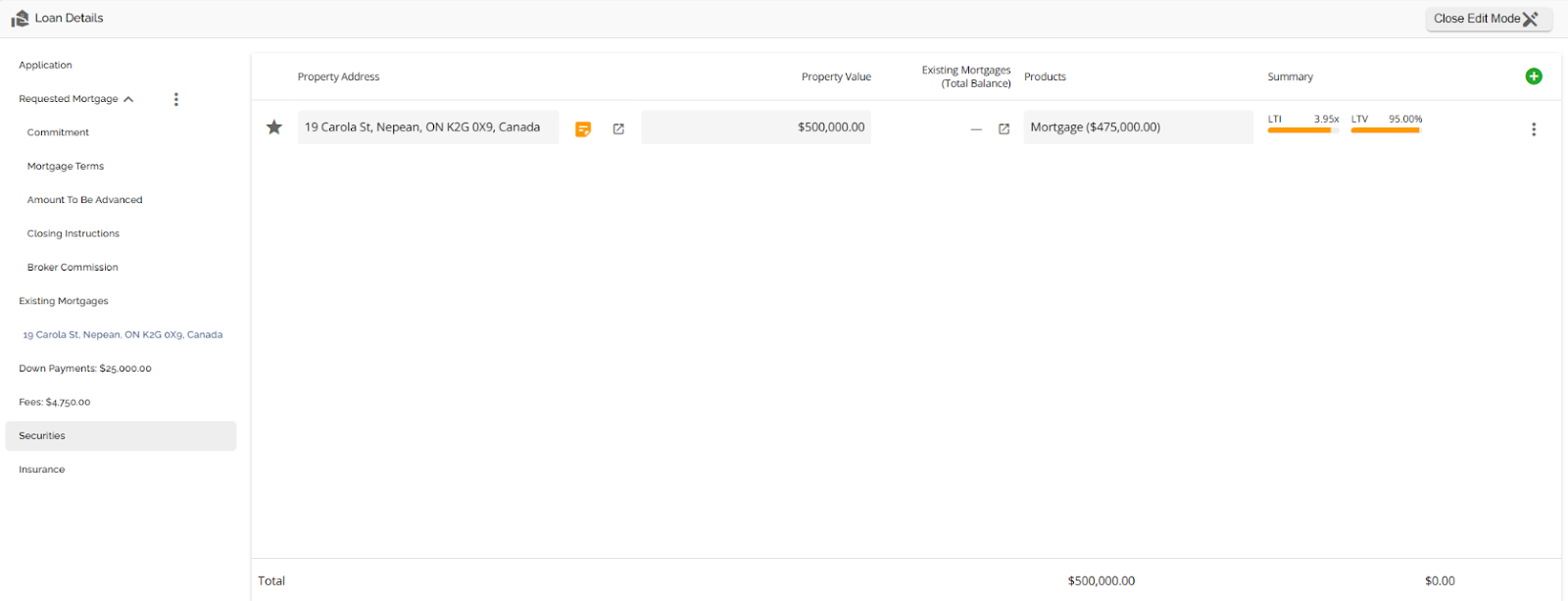1568x601 pixels.
Task: Click the Property Value field showing $500,000.00
Action: click(756, 127)
